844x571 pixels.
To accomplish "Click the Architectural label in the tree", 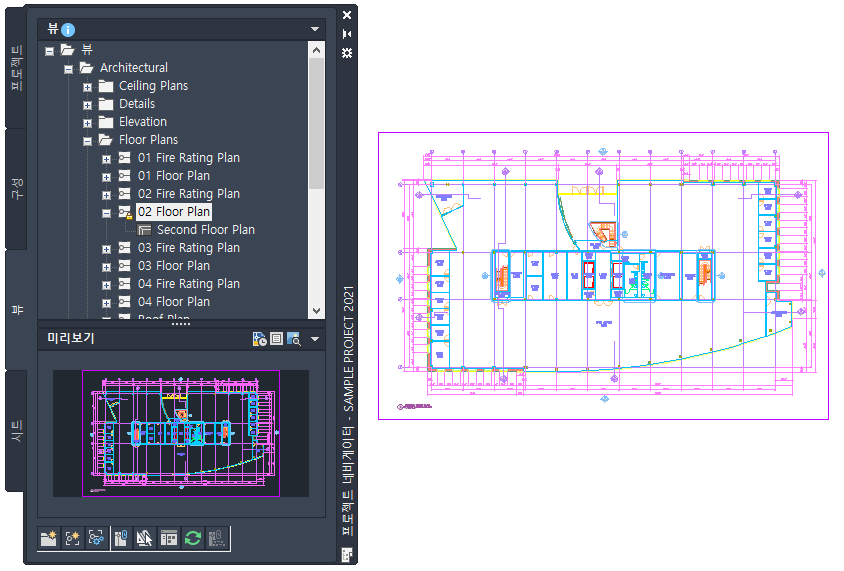I will pos(133,68).
